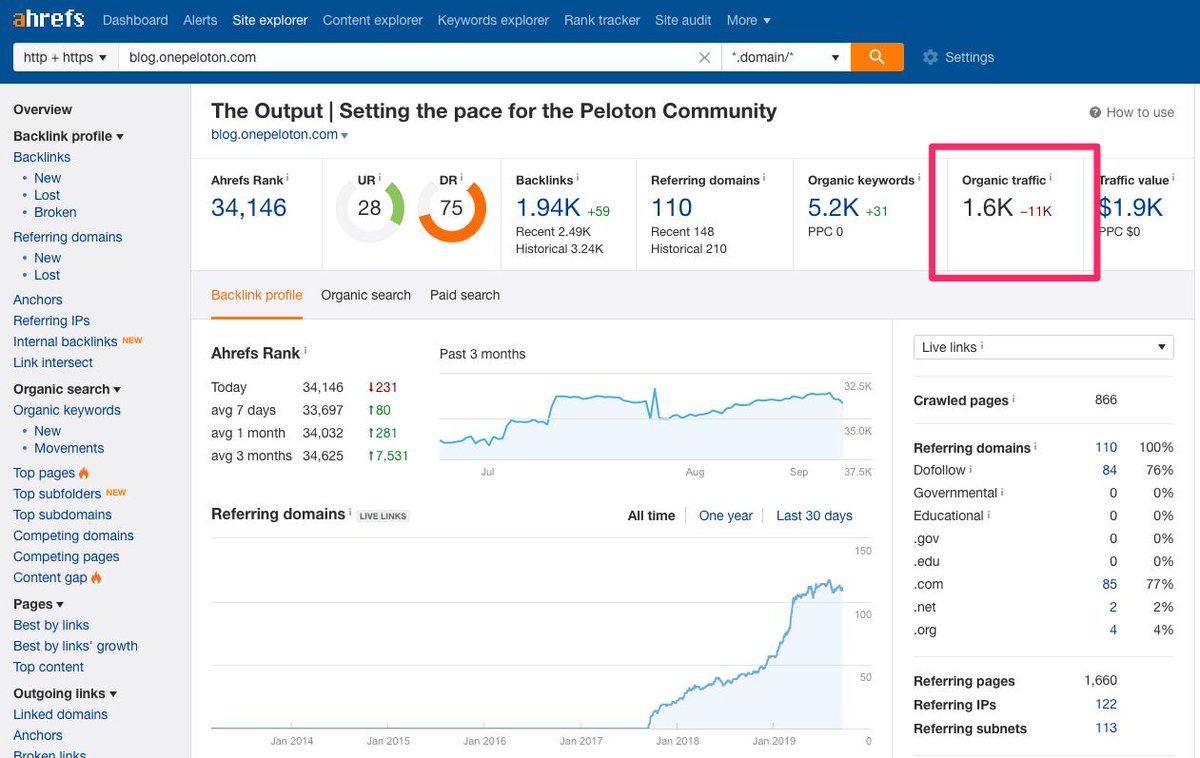Expand the blog.onepeloton.com URL dropdown arrow
This screenshot has width=1200, height=758.
(345, 135)
